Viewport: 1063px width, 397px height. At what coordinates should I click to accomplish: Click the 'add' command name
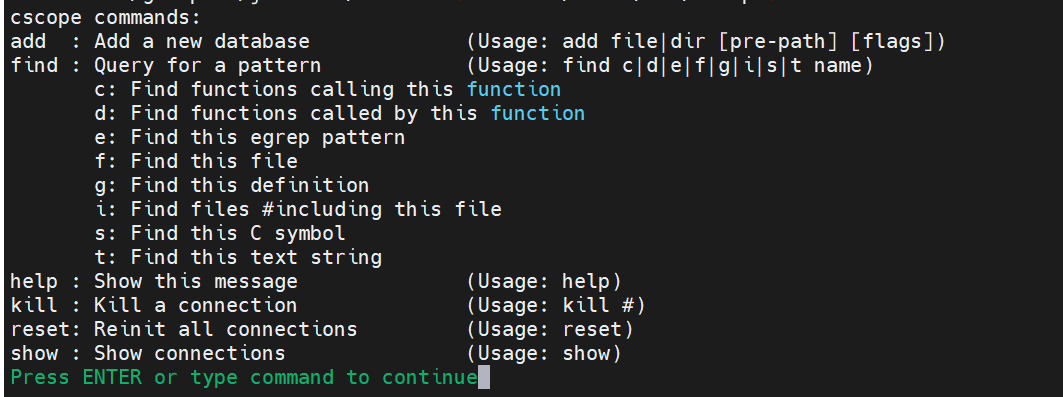click(28, 41)
